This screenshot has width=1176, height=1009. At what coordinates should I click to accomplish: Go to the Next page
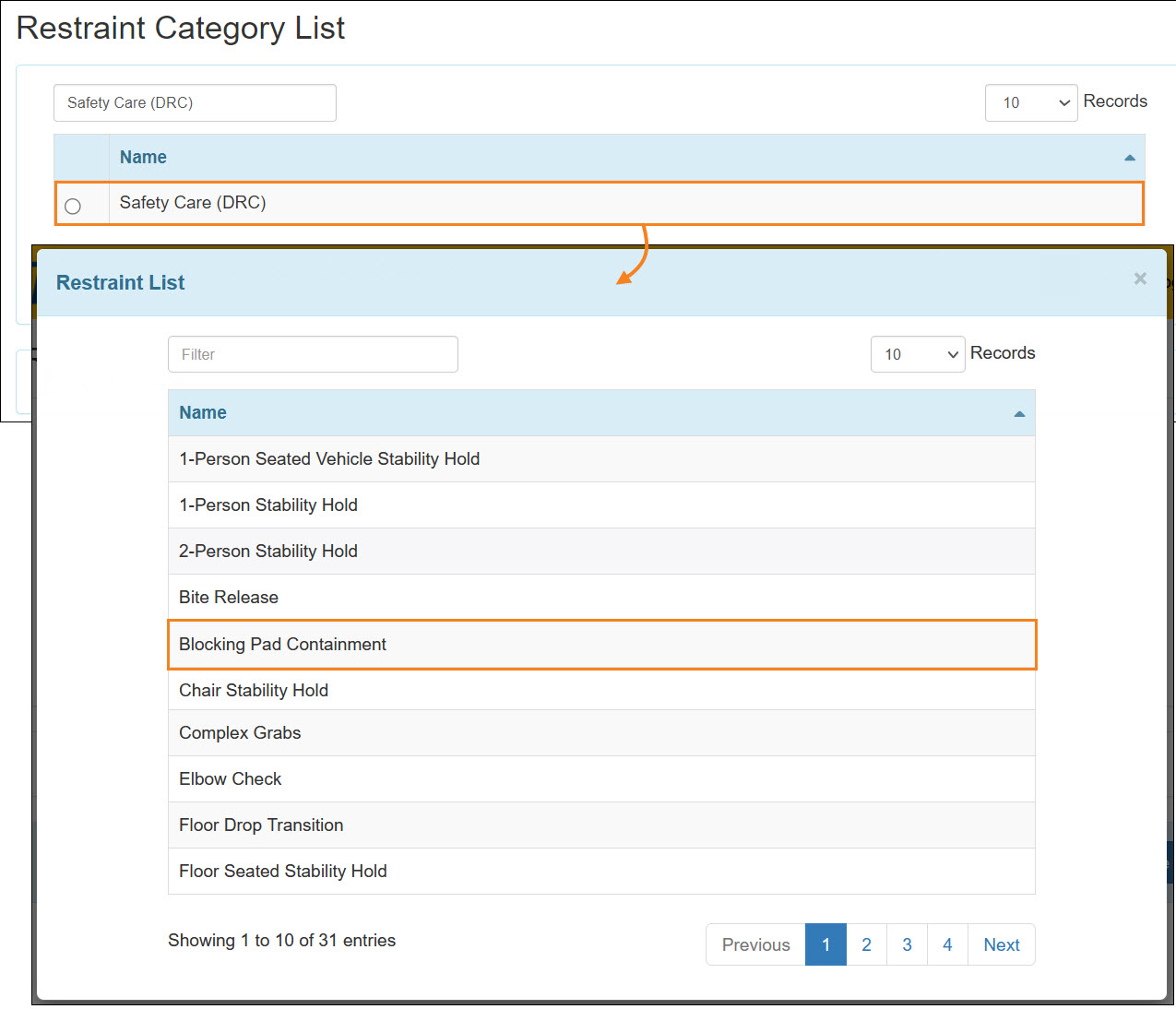[1002, 944]
